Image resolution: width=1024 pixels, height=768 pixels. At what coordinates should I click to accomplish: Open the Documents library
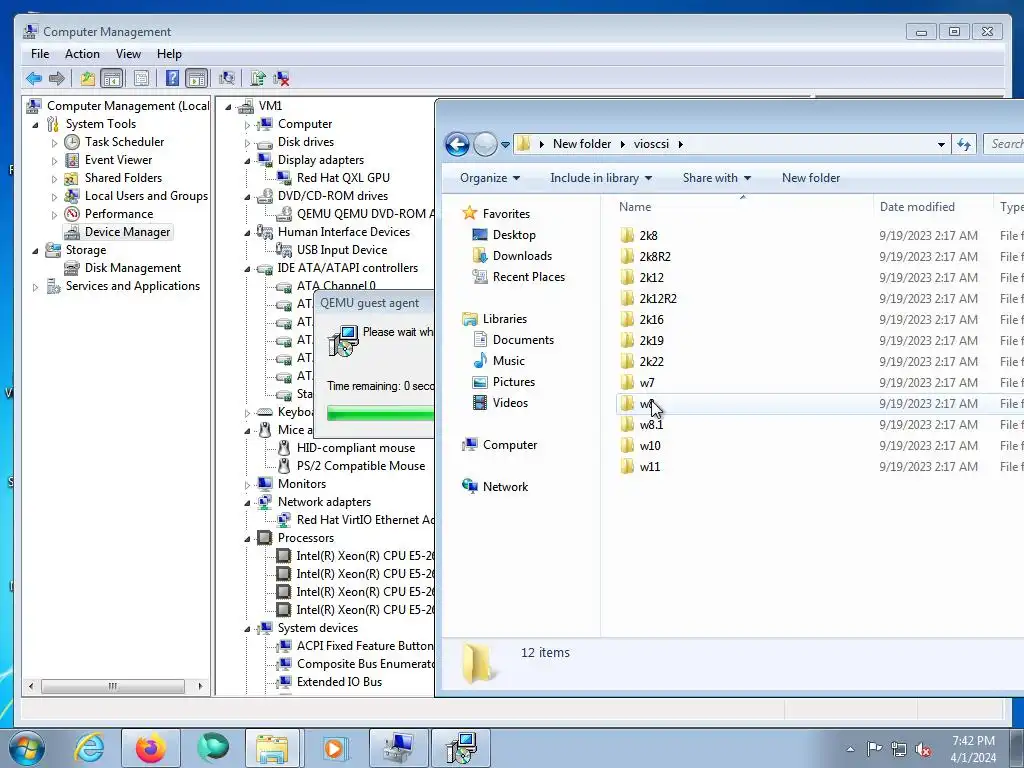[523, 340]
